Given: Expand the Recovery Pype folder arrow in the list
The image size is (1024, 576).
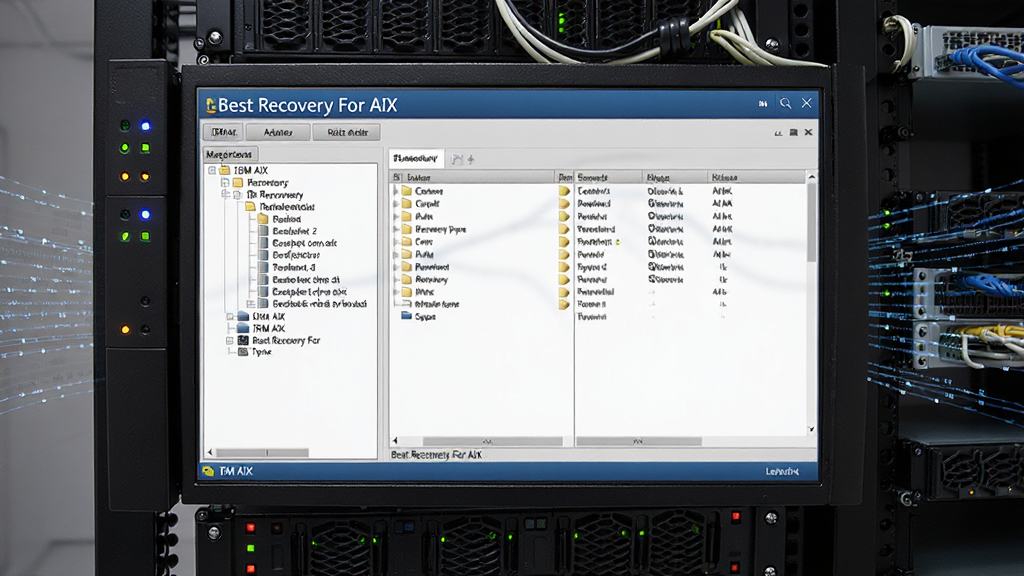Looking at the screenshot, I should coord(395,229).
